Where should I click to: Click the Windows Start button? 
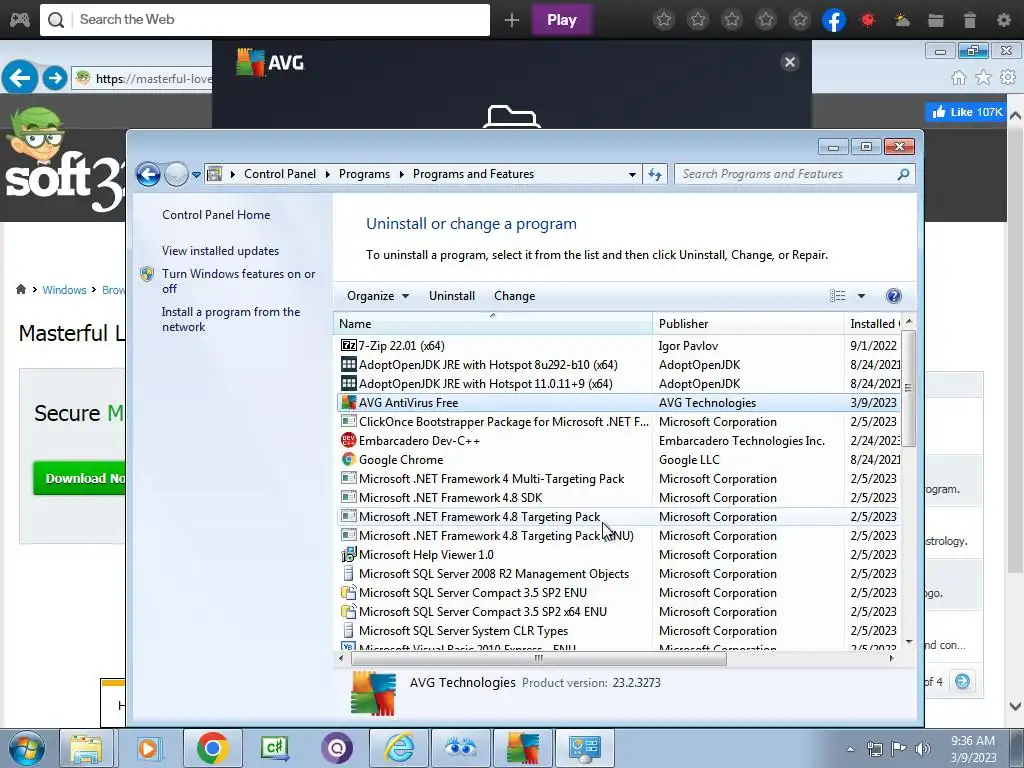click(x=26, y=748)
